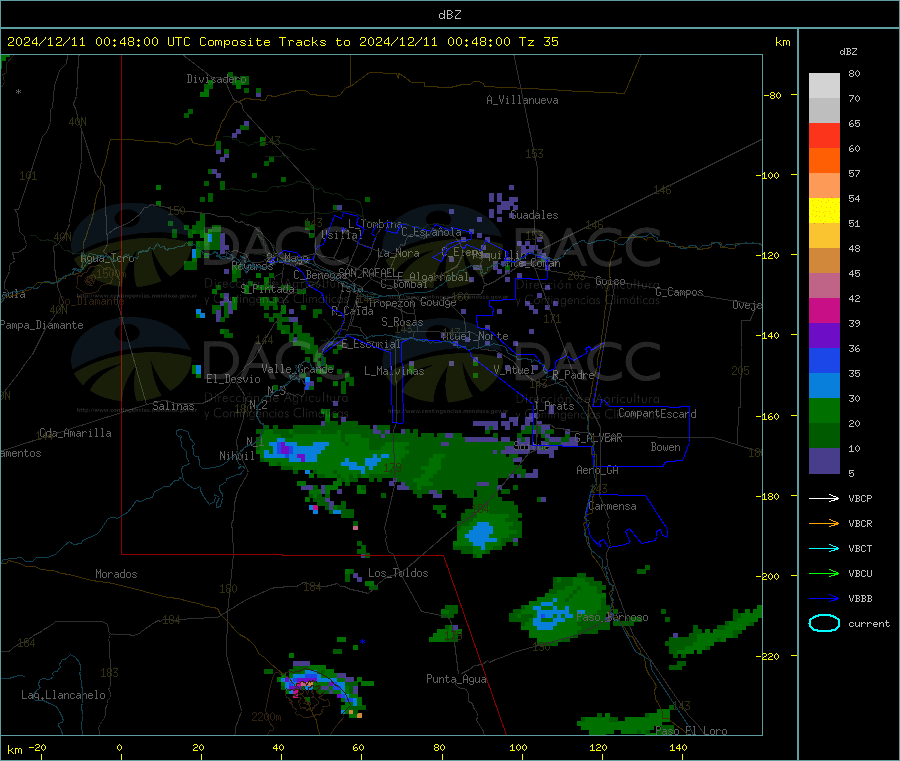The image size is (900, 761).
Task: Click the 'L_Malvinas' map label
Action: [x=394, y=371]
